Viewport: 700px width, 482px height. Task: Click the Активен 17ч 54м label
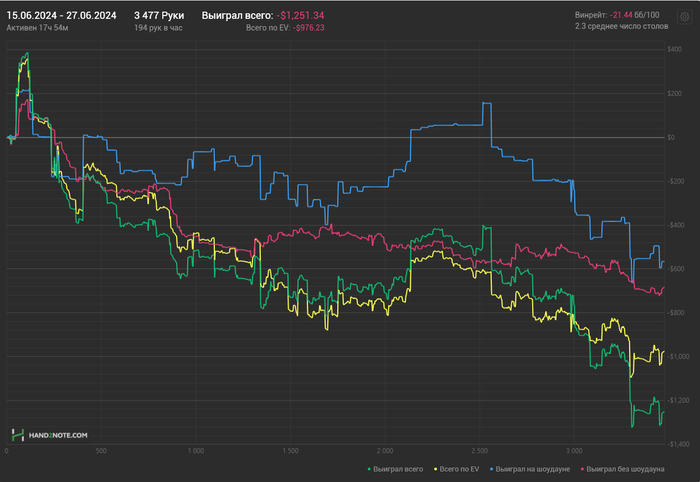35,28
